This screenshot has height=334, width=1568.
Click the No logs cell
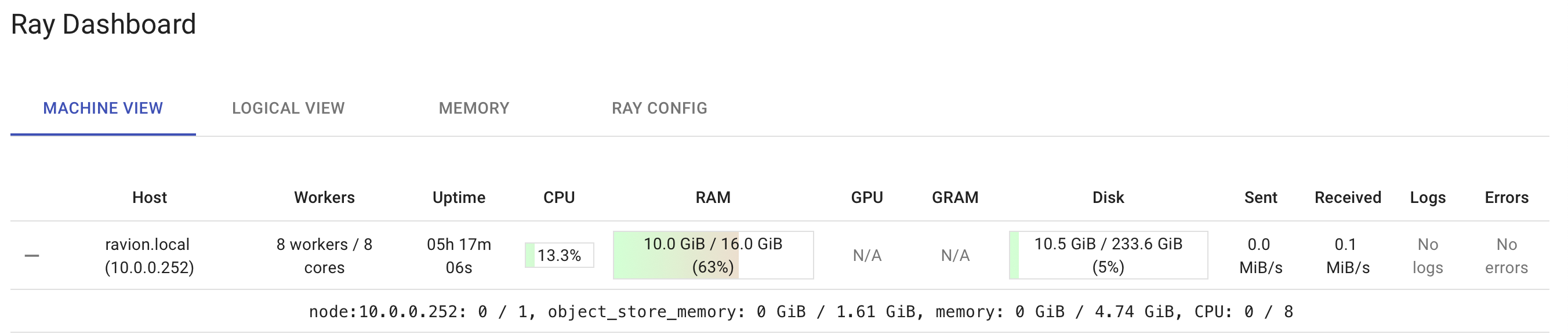(x=1428, y=256)
